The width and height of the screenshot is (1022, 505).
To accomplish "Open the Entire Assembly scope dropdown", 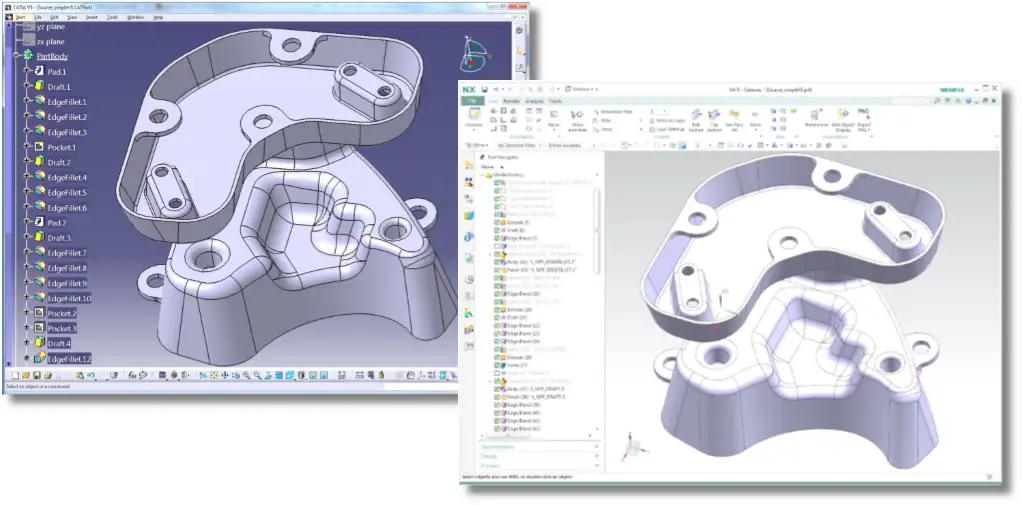I will 572,145.
